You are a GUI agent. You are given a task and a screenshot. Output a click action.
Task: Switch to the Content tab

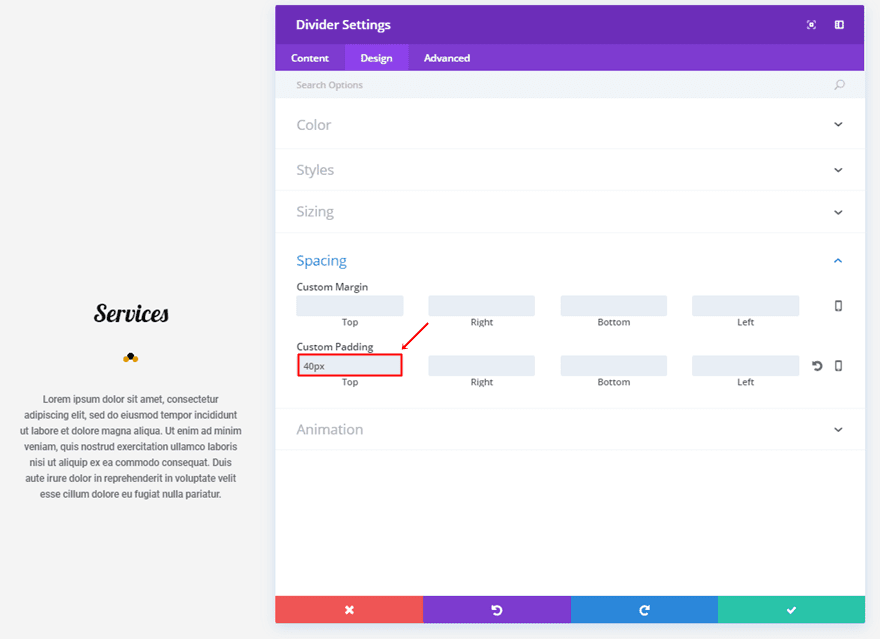click(x=310, y=58)
